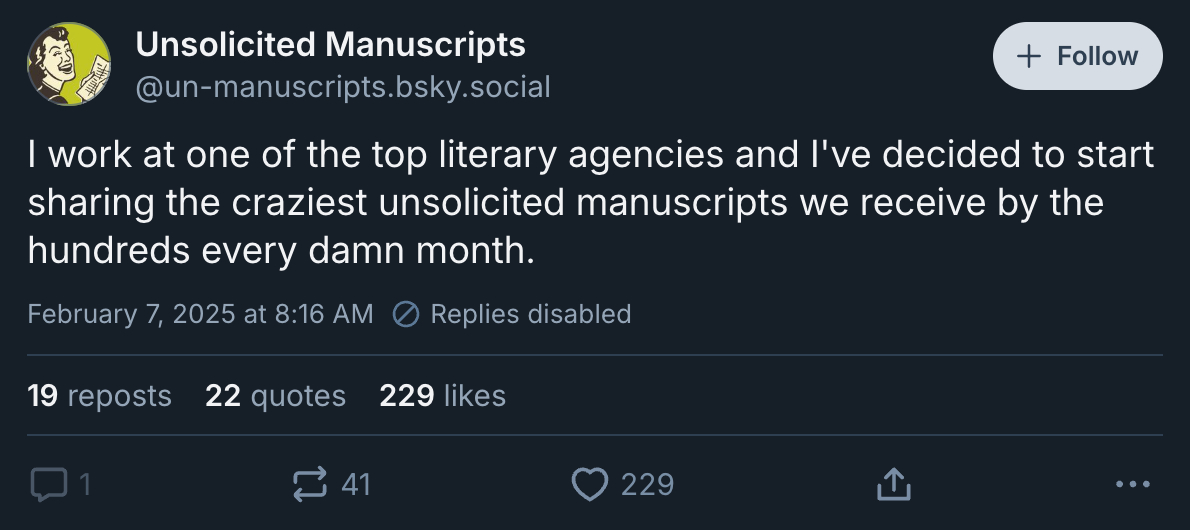The height and width of the screenshot is (530, 1190).
Task: View the 229 likes list
Action: click(x=442, y=396)
